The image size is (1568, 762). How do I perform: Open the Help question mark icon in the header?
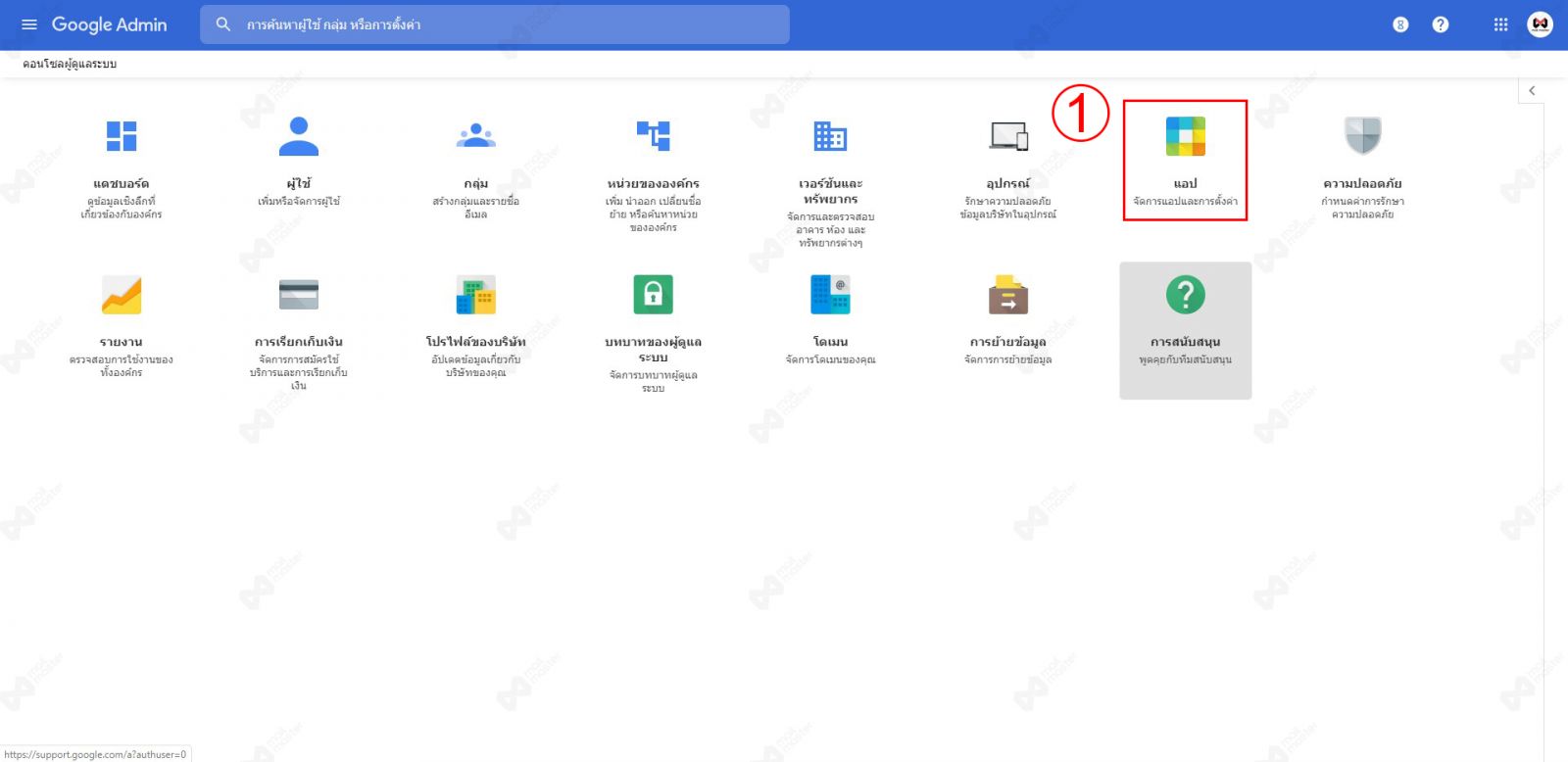(1440, 24)
